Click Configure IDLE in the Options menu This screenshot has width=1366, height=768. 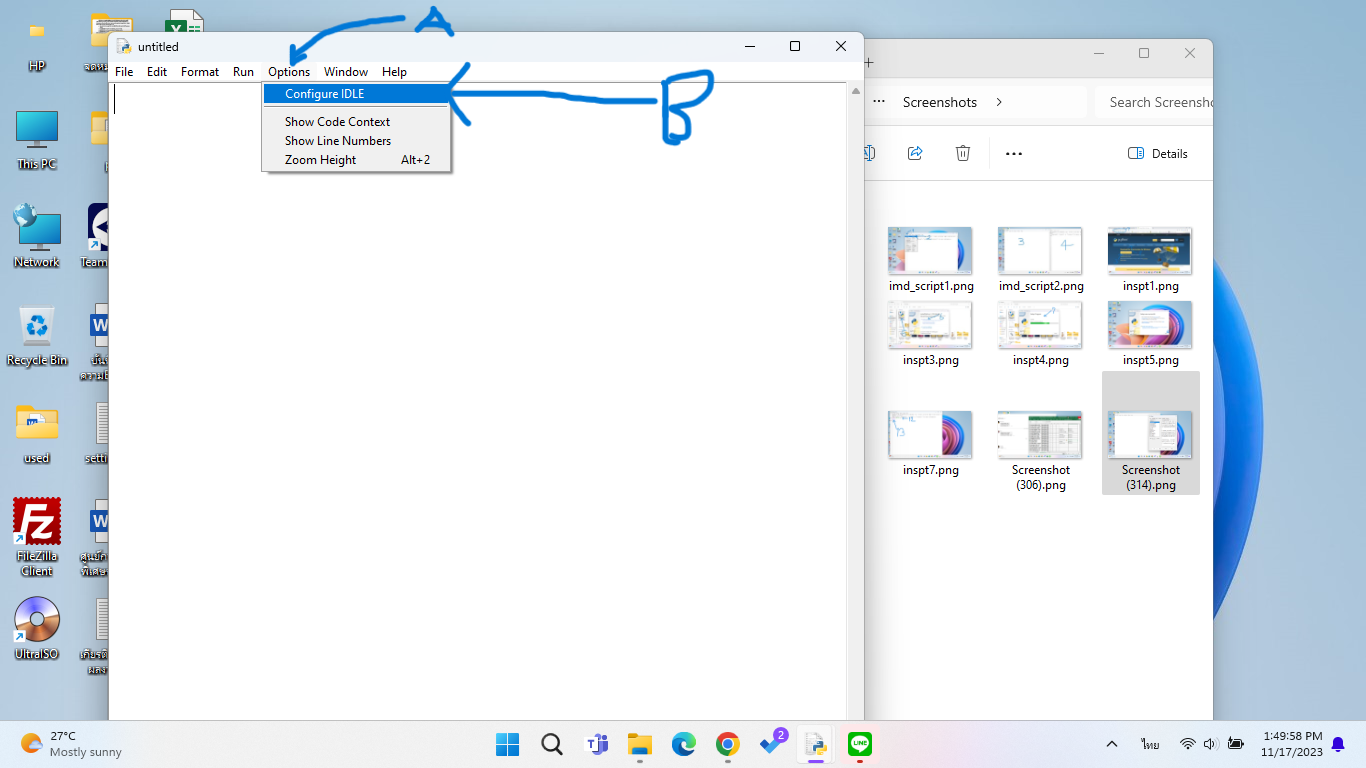pos(324,94)
